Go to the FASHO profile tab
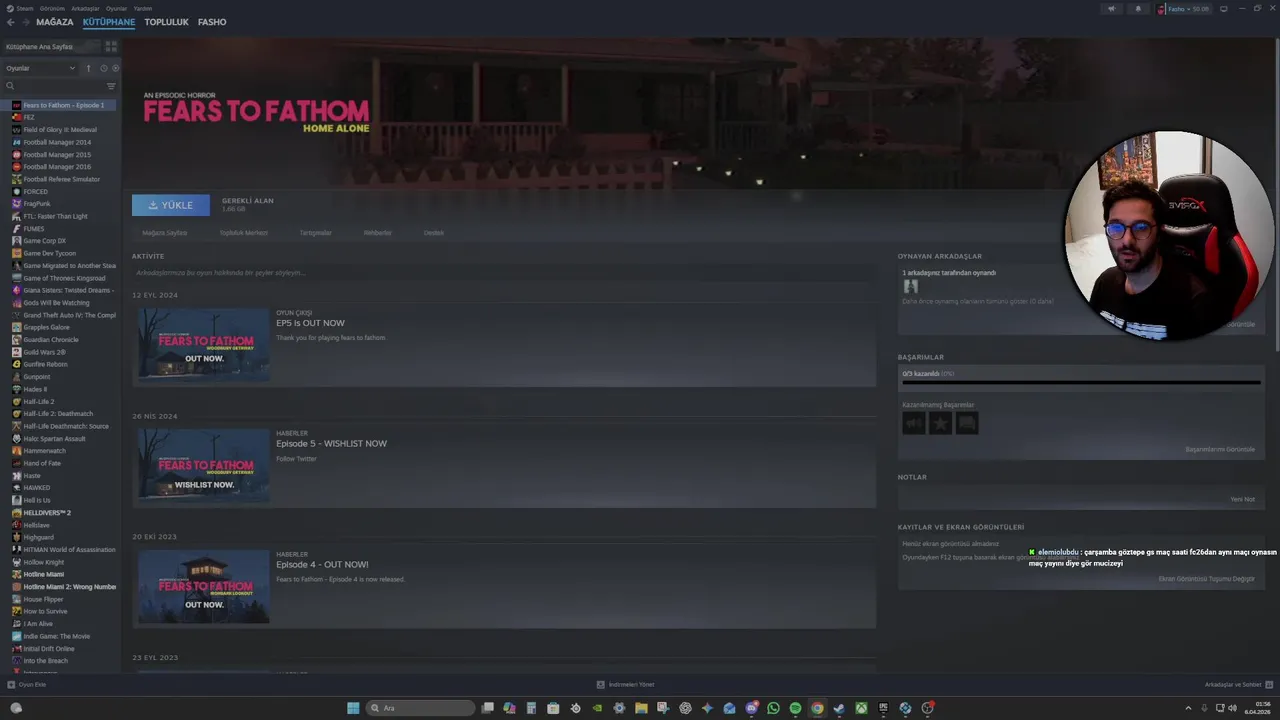The height and width of the screenshot is (720, 1280). tap(212, 22)
